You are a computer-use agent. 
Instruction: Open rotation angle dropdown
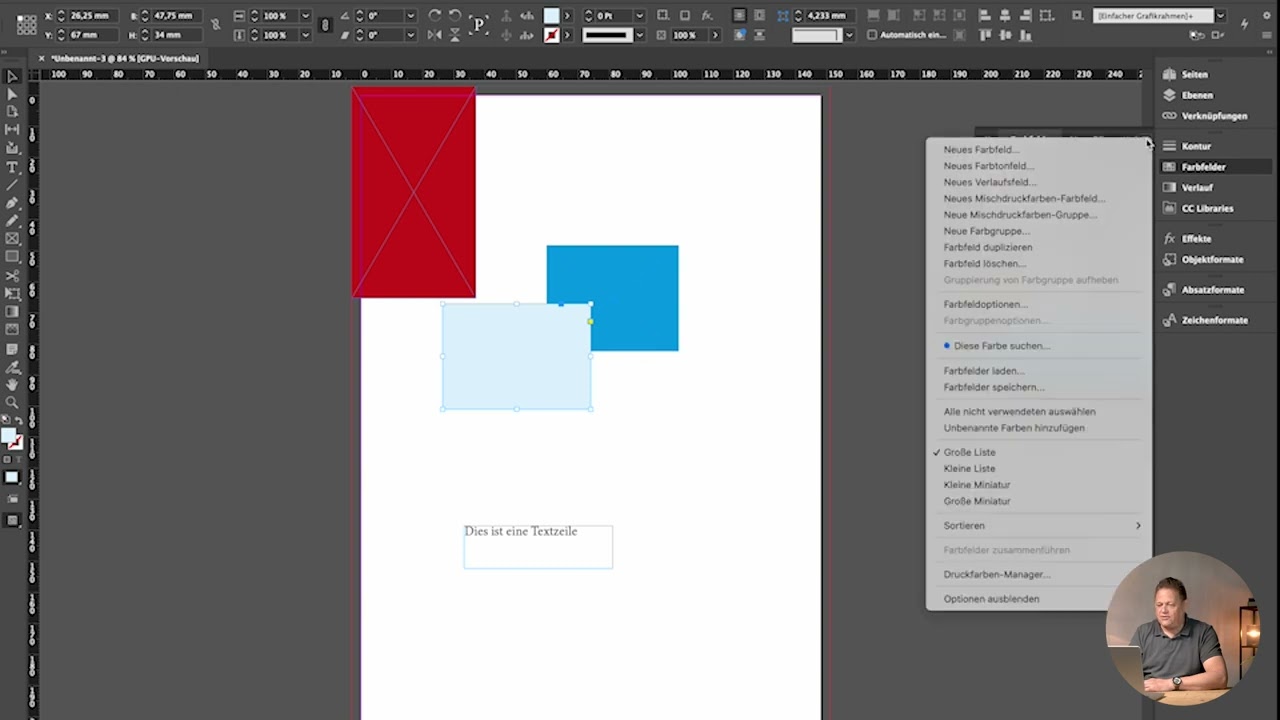411,16
